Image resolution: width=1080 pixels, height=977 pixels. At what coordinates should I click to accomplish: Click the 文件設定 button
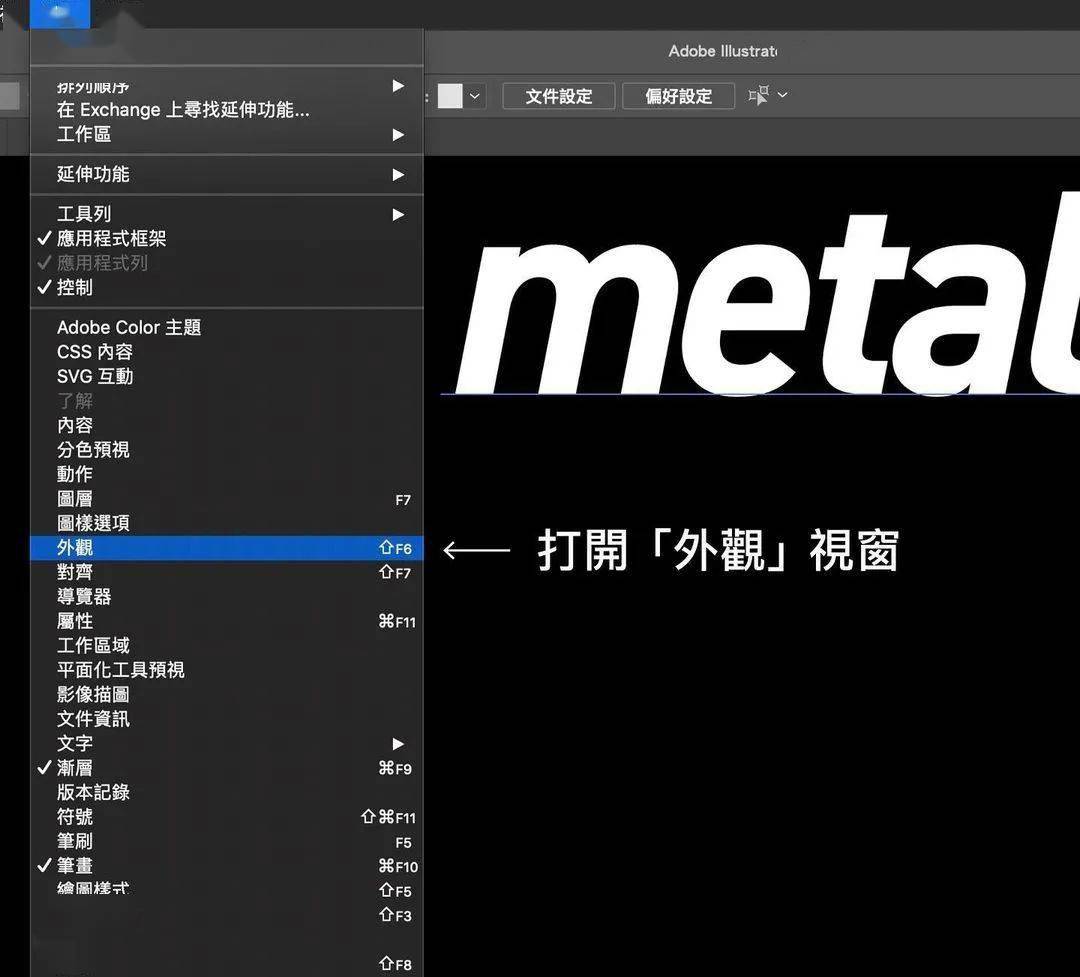pos(559,96)
